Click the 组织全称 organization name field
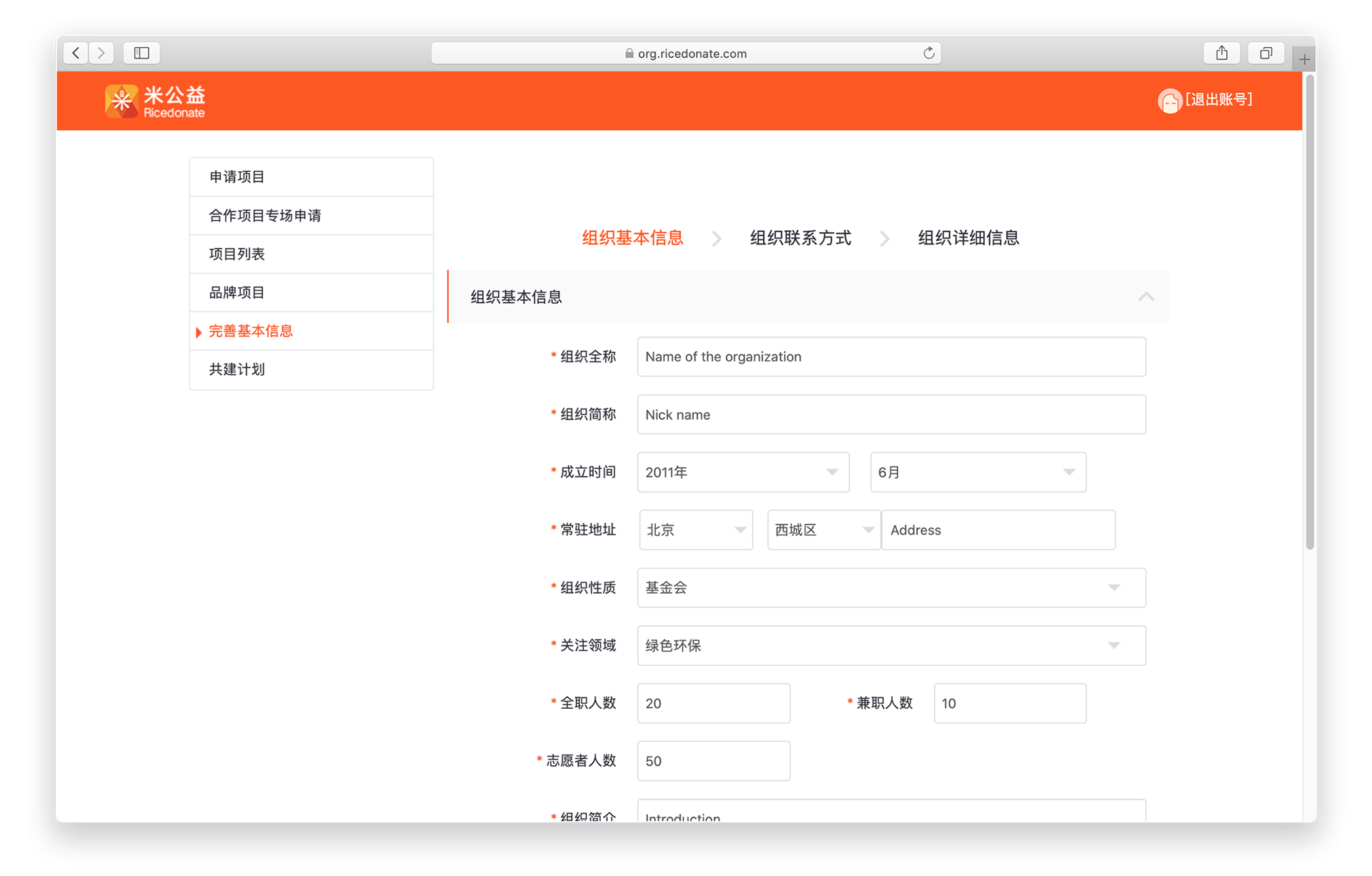Screen dimensions: 1372x876 click(891, 357)
